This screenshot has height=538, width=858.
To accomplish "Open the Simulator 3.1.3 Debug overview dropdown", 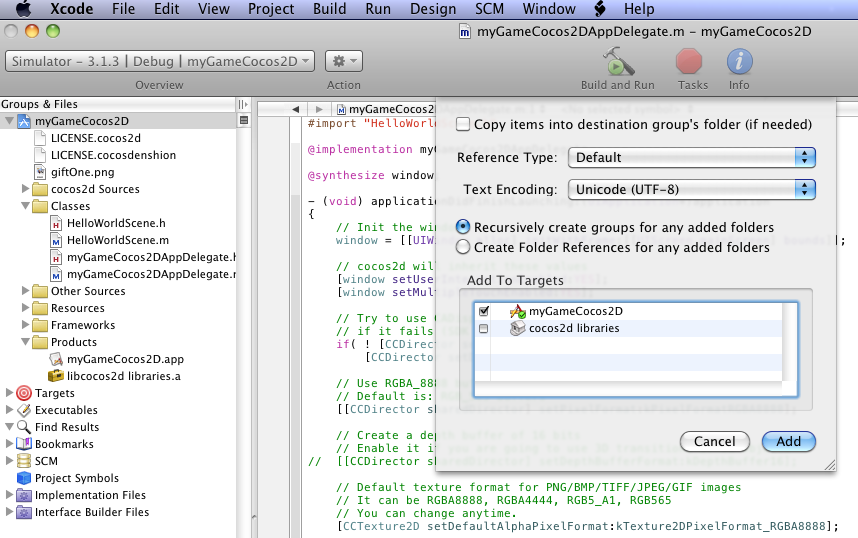I will click(x=160, y=61).
